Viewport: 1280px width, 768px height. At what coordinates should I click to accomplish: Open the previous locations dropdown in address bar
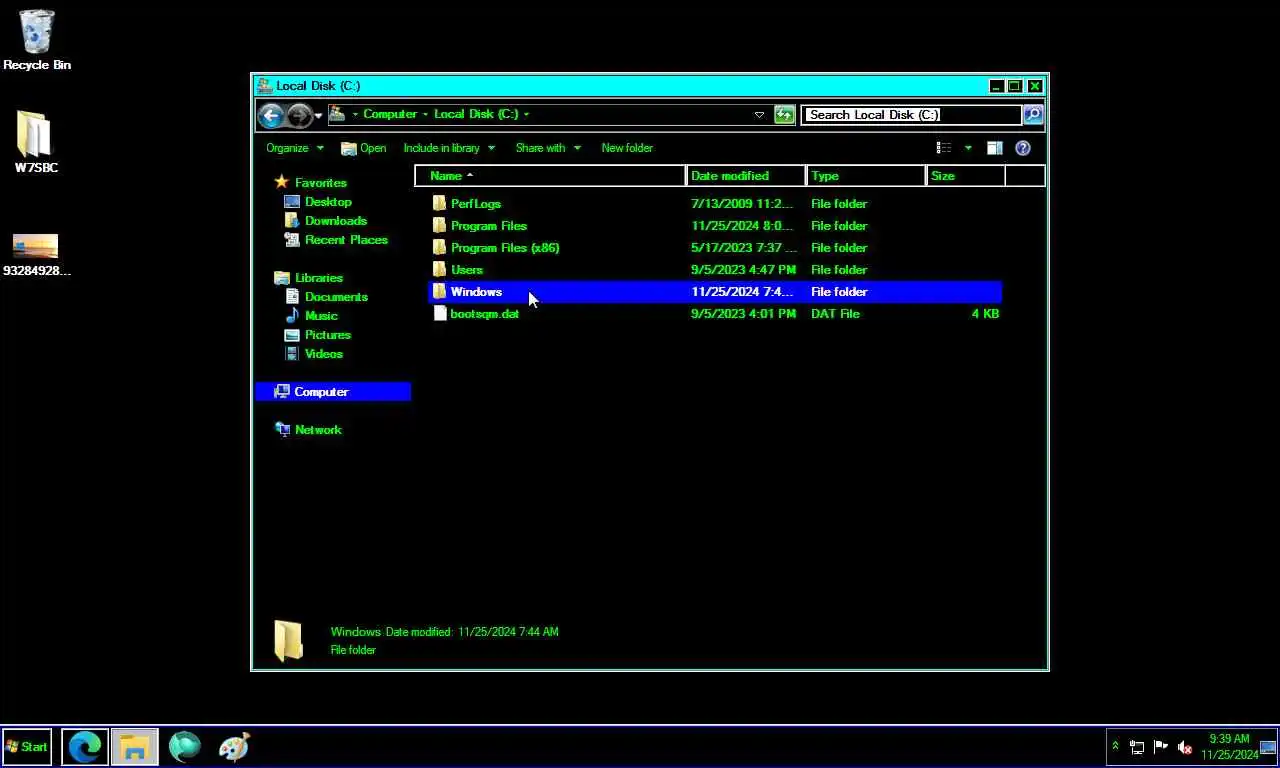pyautogui.click(x=759, y=115)
